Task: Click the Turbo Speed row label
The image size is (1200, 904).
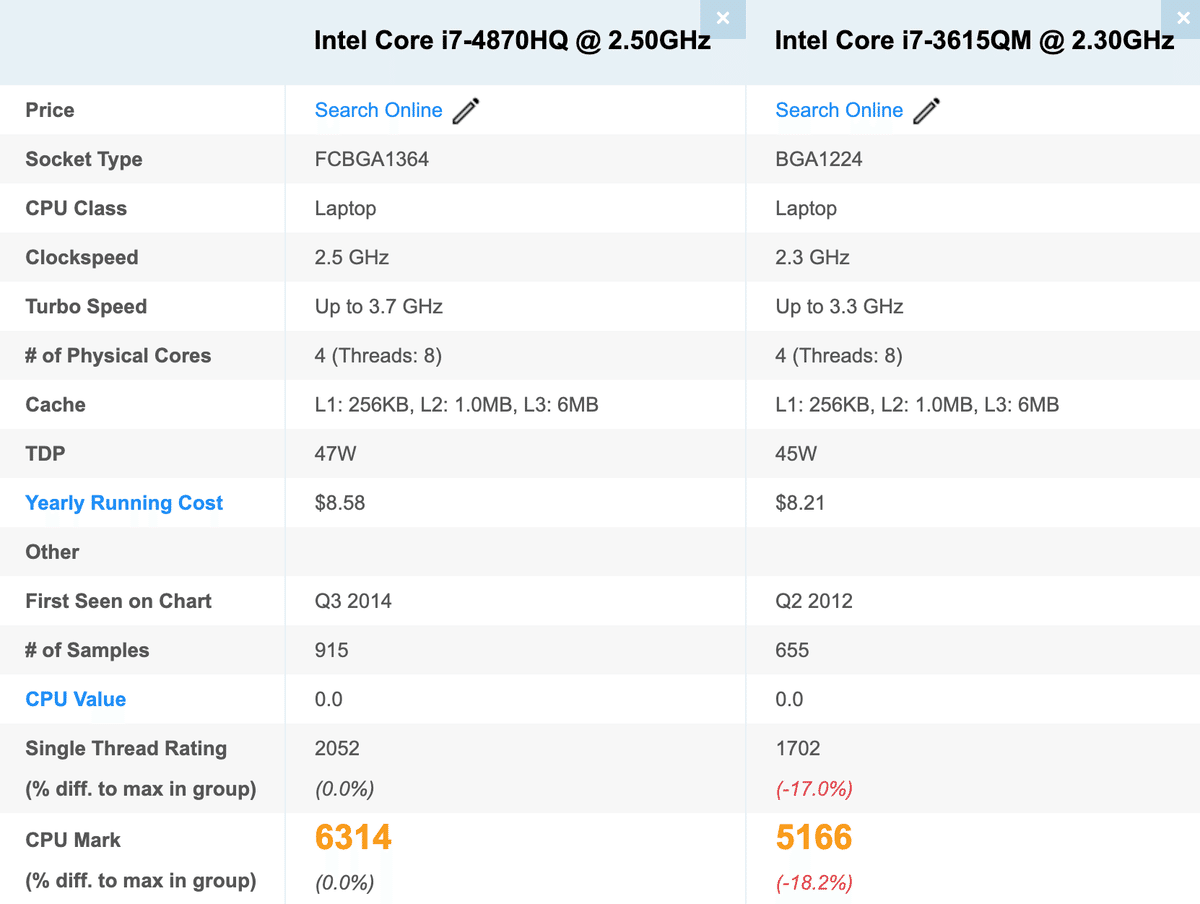Action: [84, 306]
